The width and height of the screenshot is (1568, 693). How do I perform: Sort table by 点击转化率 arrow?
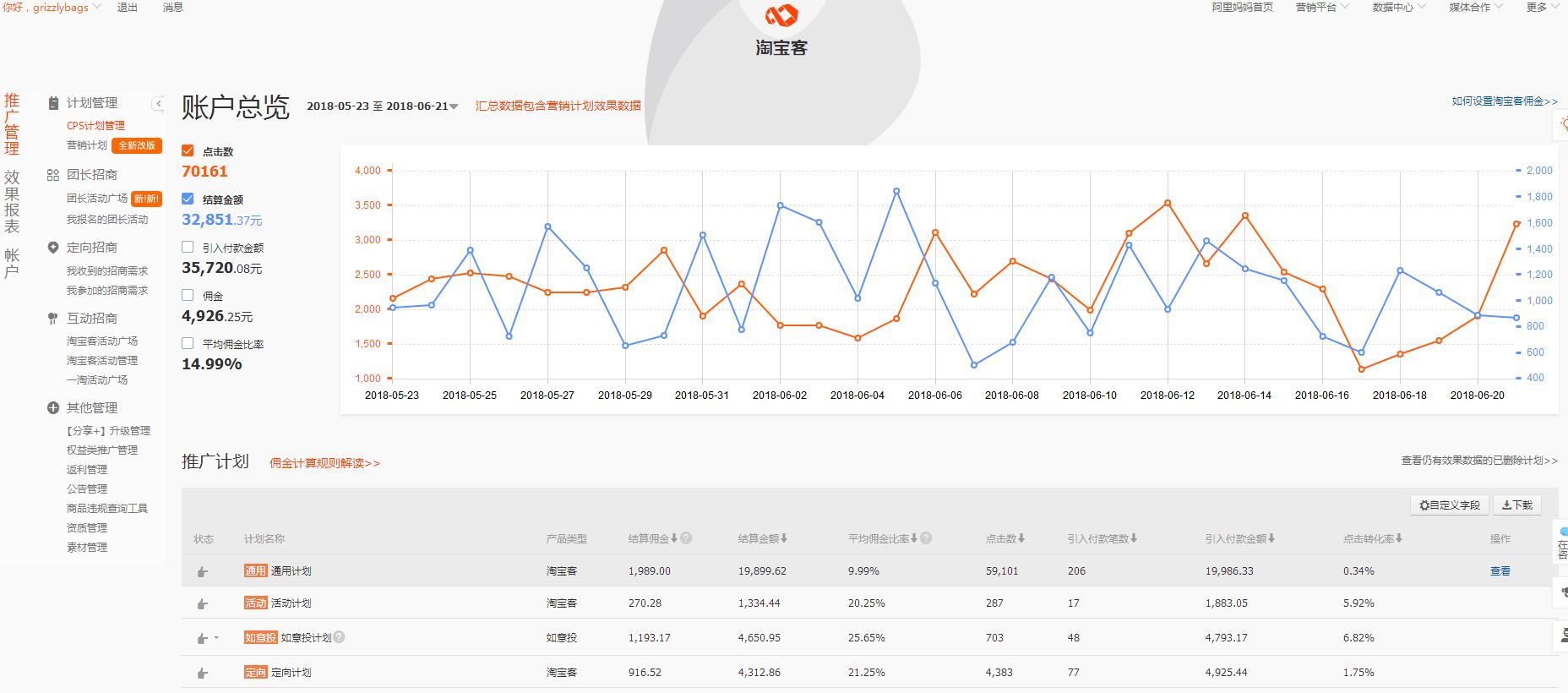pos(1399,538)
